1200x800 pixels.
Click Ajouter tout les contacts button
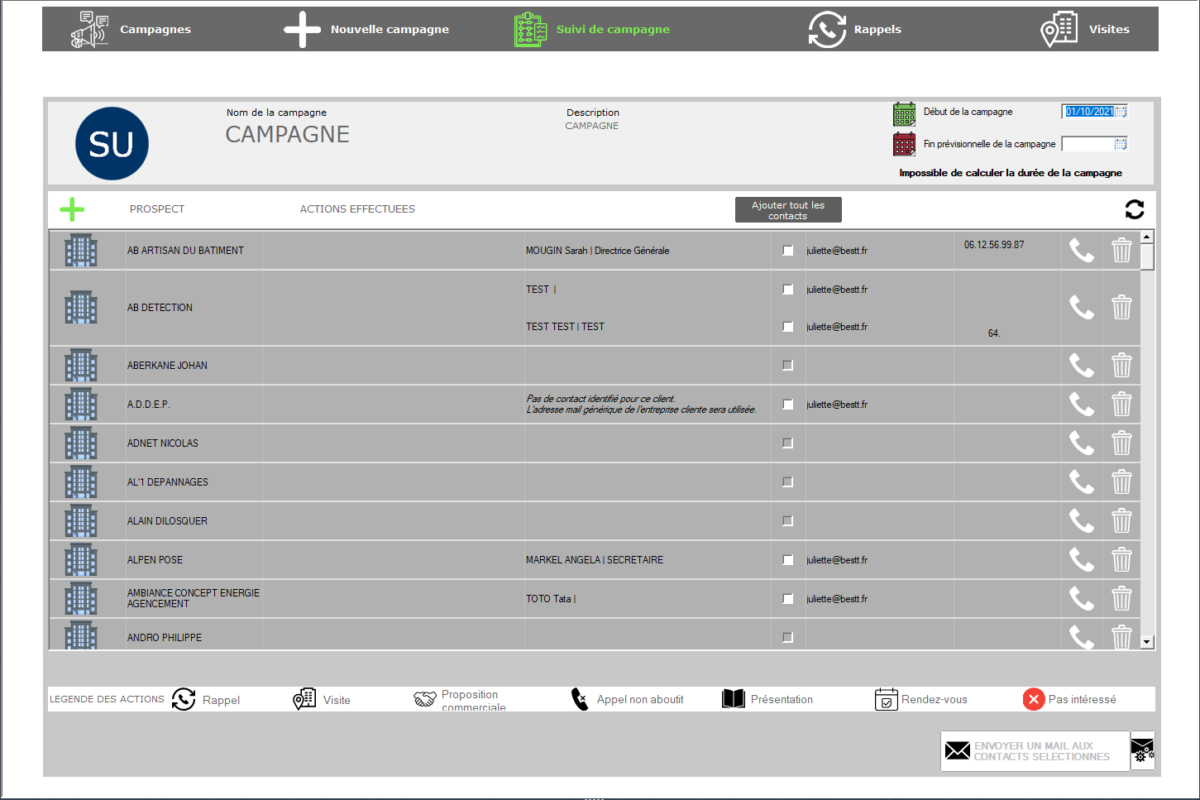point(788,210)
